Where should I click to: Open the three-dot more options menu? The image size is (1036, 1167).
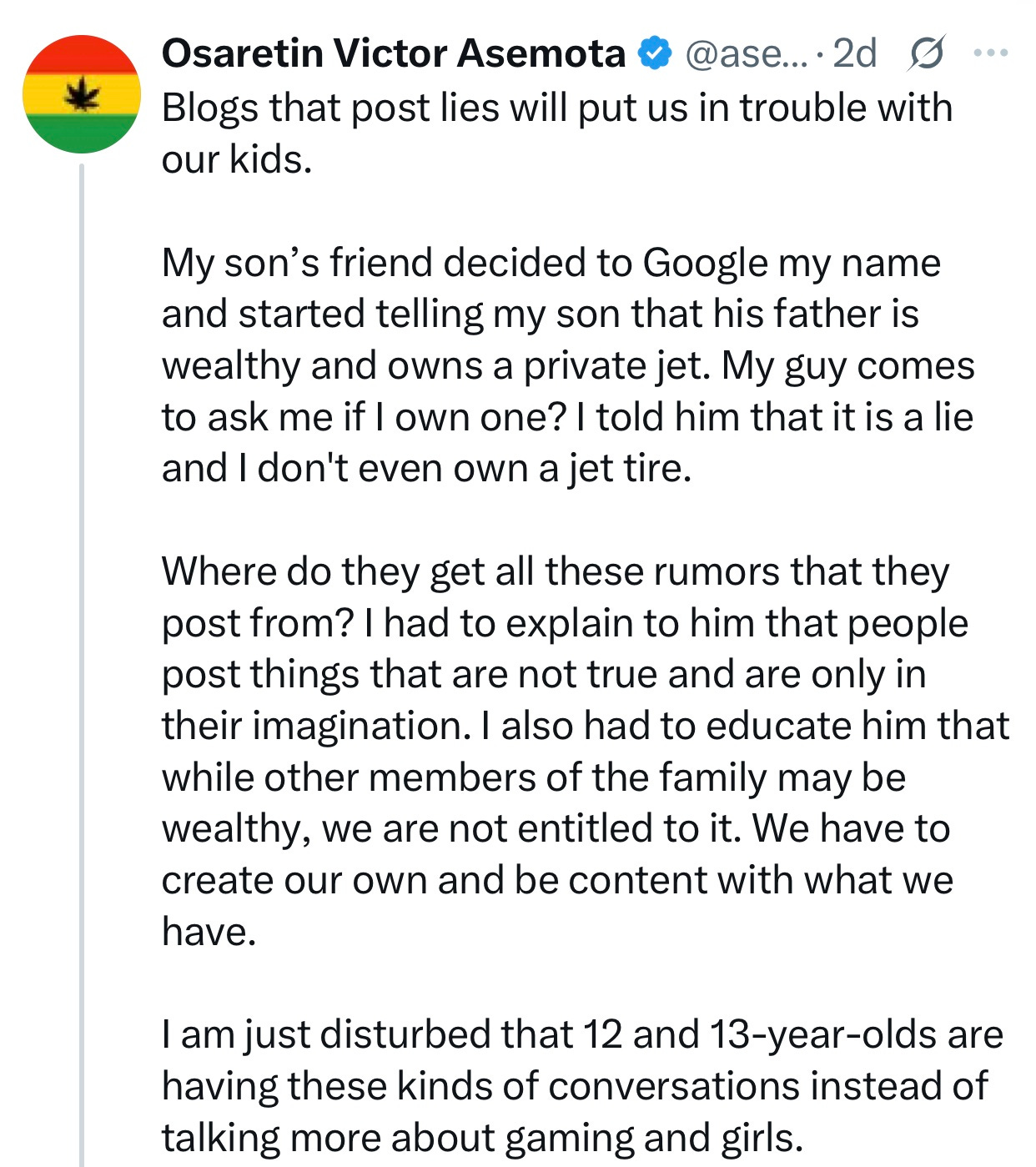(x=990, y=53)
